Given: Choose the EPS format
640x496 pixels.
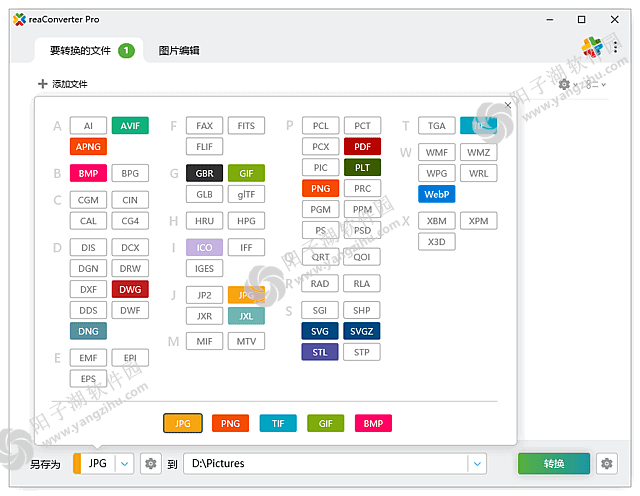Looking at the screenshot, I should [88, 379].
